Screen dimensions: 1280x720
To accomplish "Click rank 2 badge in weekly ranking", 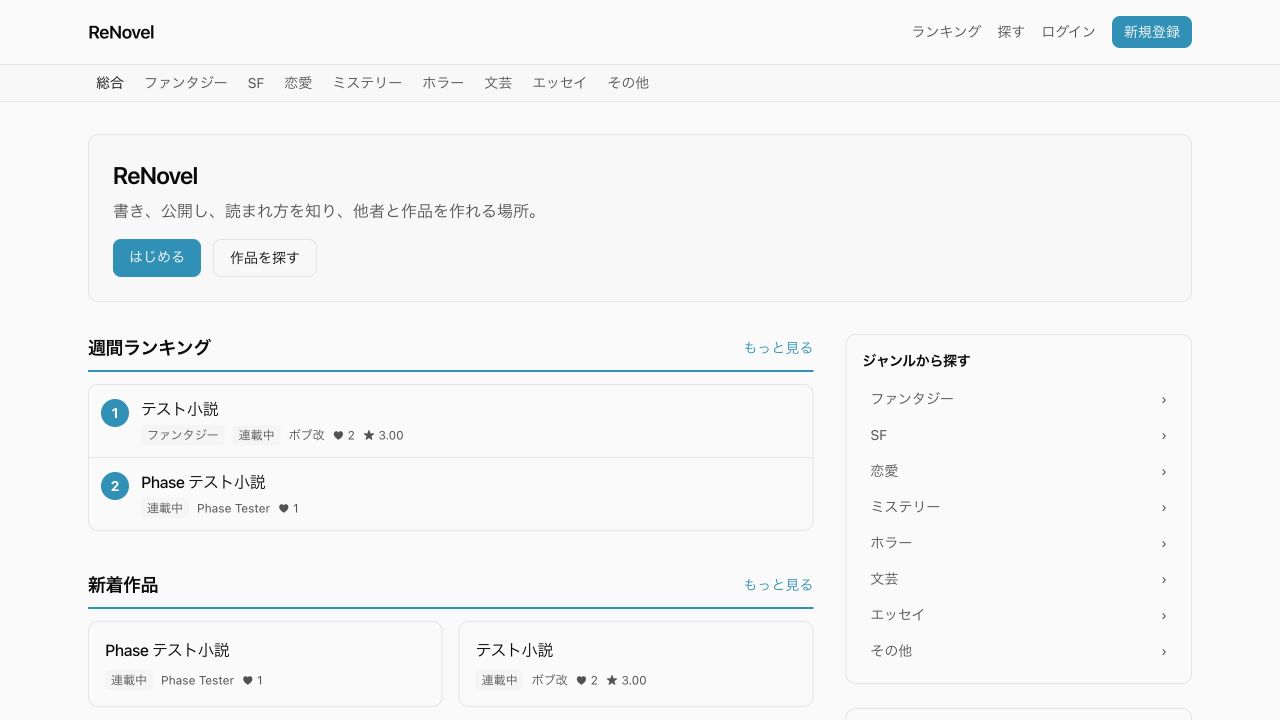I will tap(115, 486).
